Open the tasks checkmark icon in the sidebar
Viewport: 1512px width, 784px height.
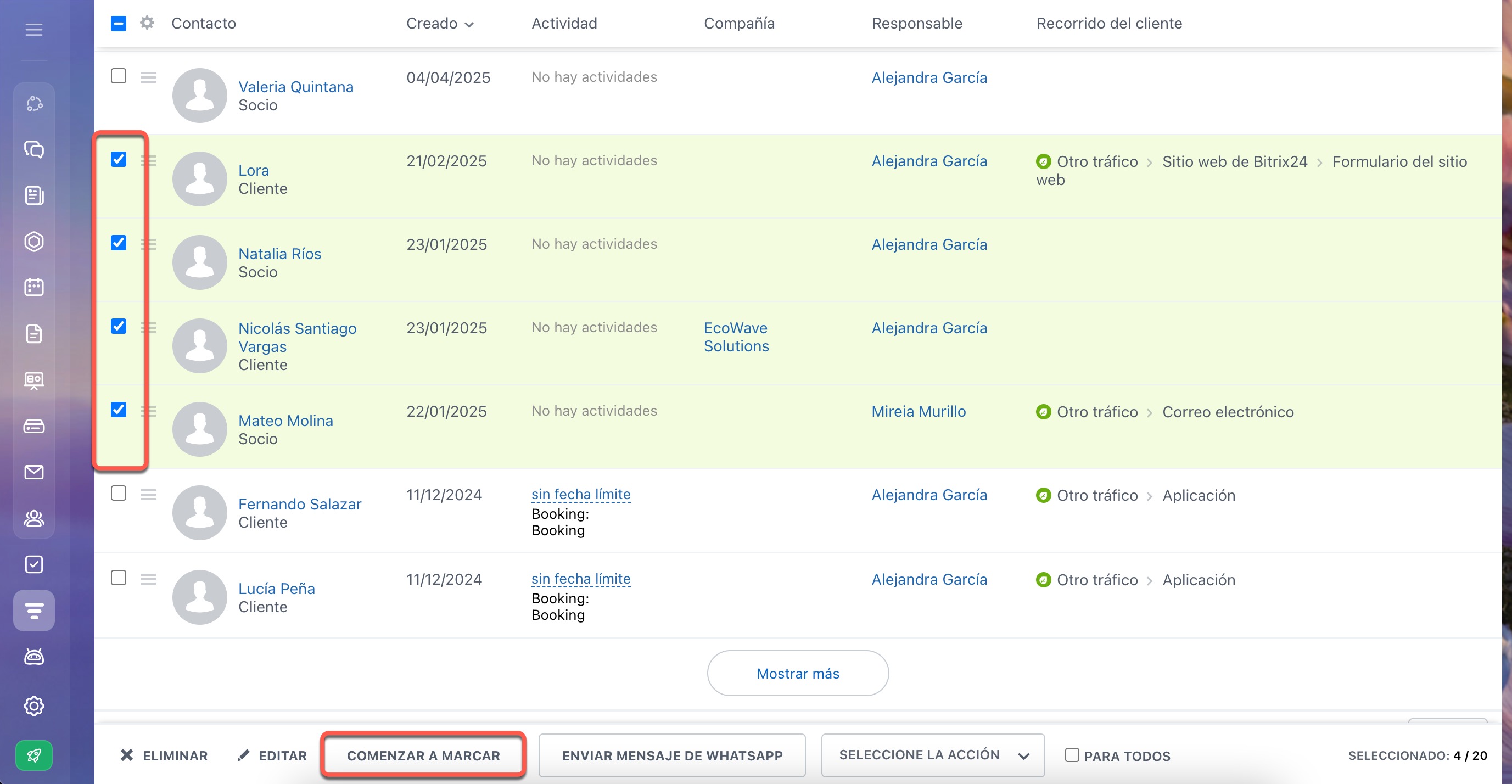click(34, 564)
